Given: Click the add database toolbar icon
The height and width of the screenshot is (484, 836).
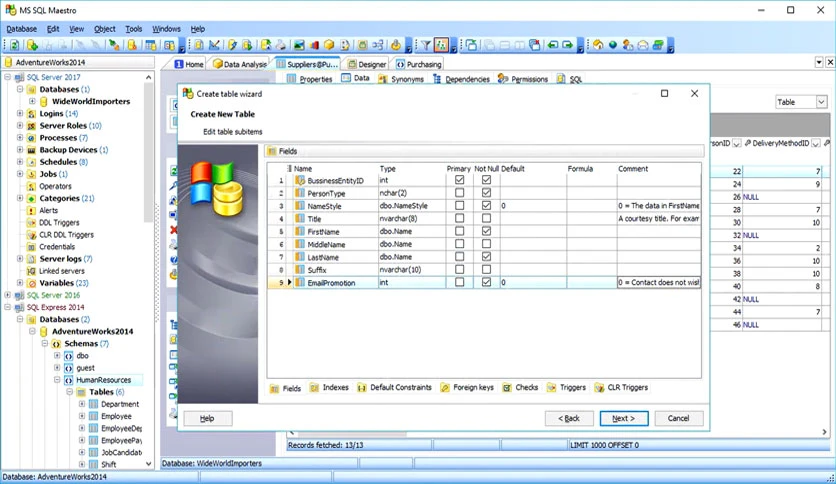Looking at the screenshot, I should 32,45.
